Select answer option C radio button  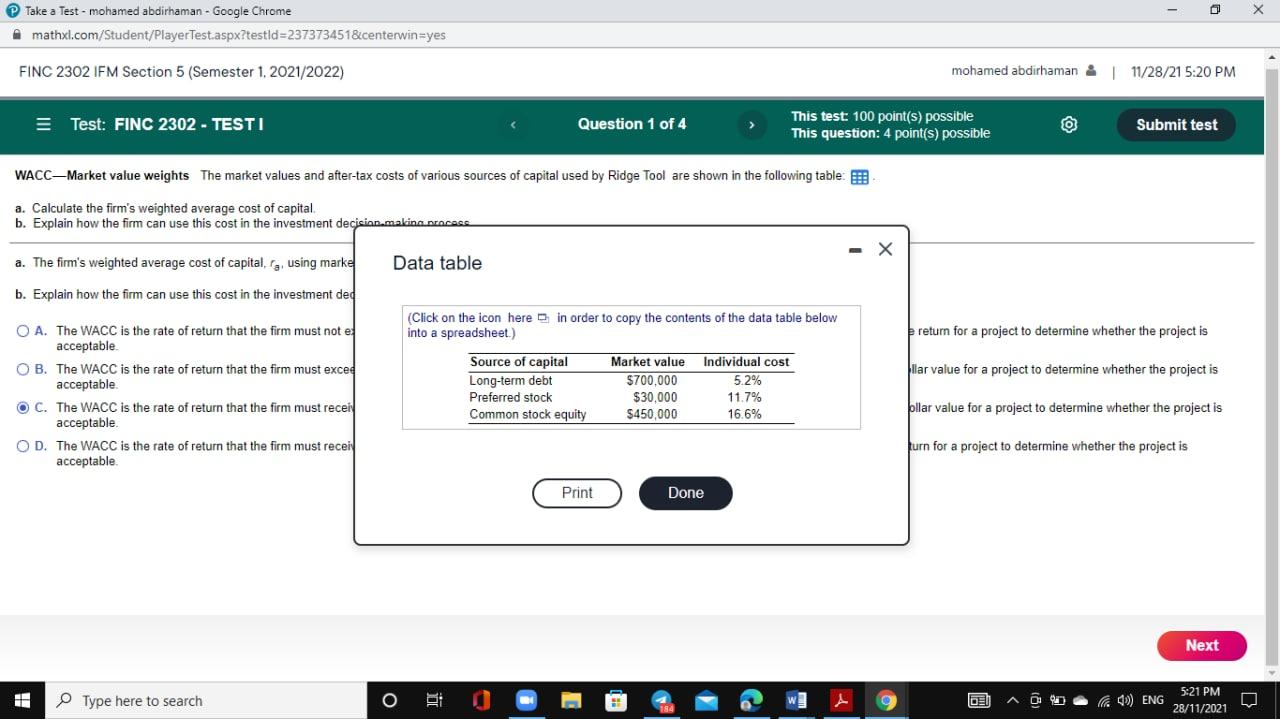[23, 408]
